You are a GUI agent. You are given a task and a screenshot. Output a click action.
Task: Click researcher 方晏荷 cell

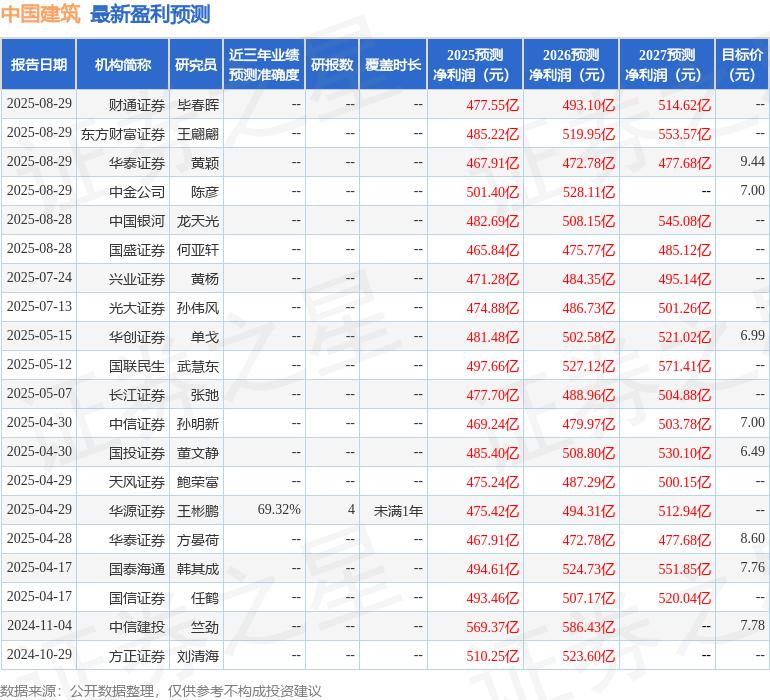tap(198, 539)
